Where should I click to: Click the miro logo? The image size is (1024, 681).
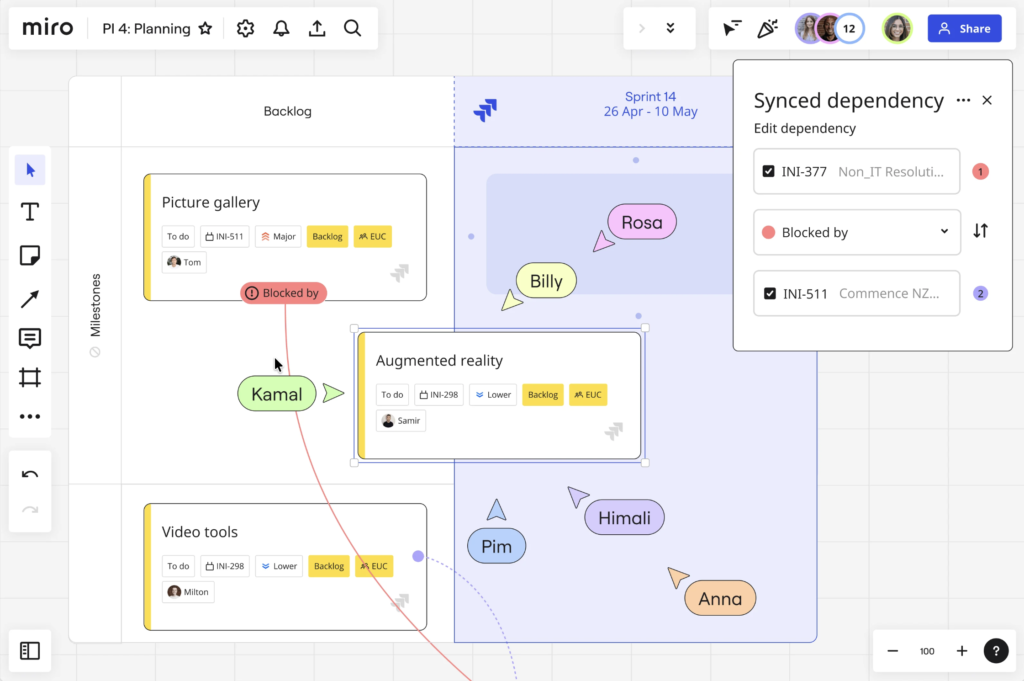[48, 28]
